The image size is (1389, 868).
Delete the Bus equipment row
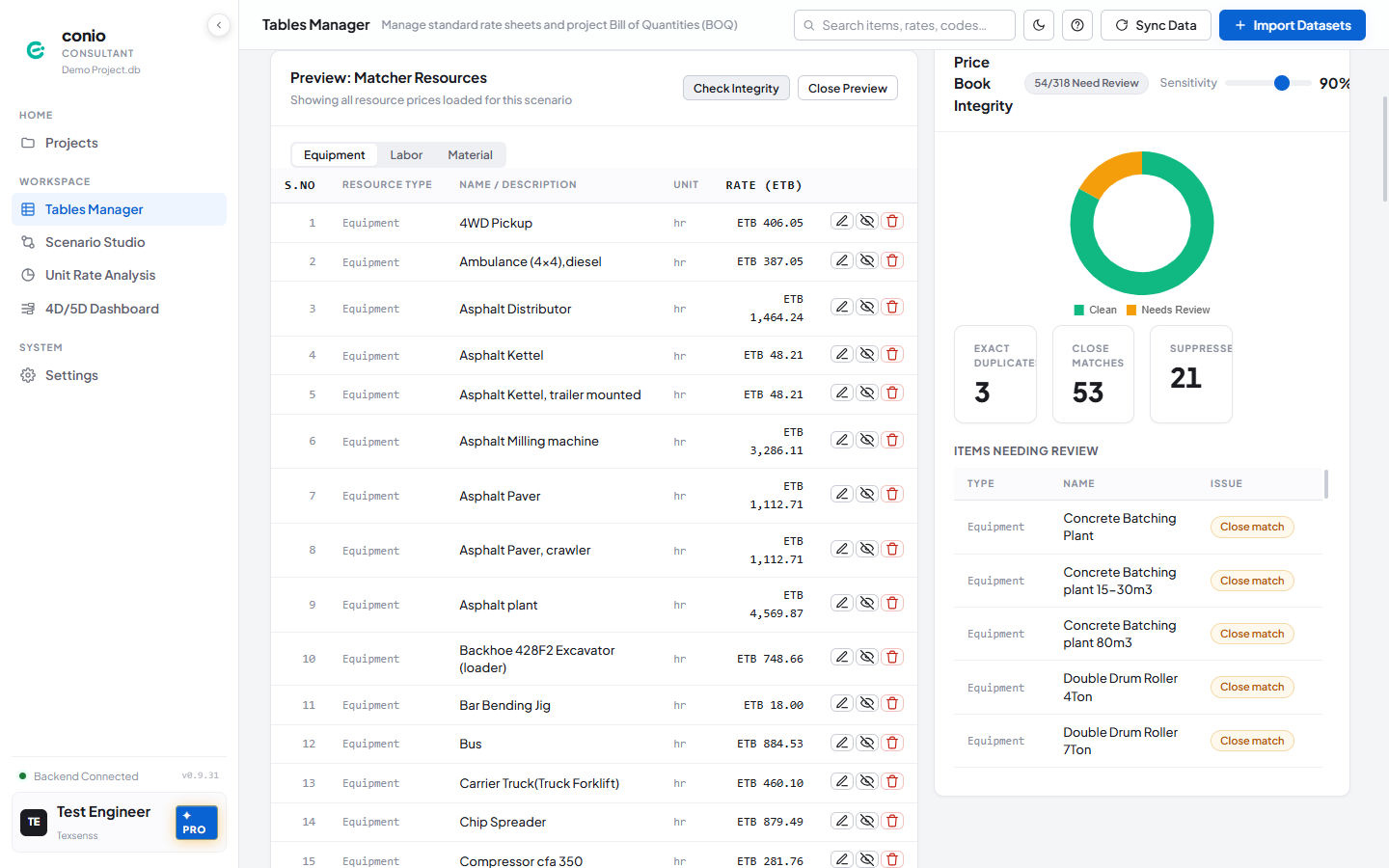(x=892, y=743)
